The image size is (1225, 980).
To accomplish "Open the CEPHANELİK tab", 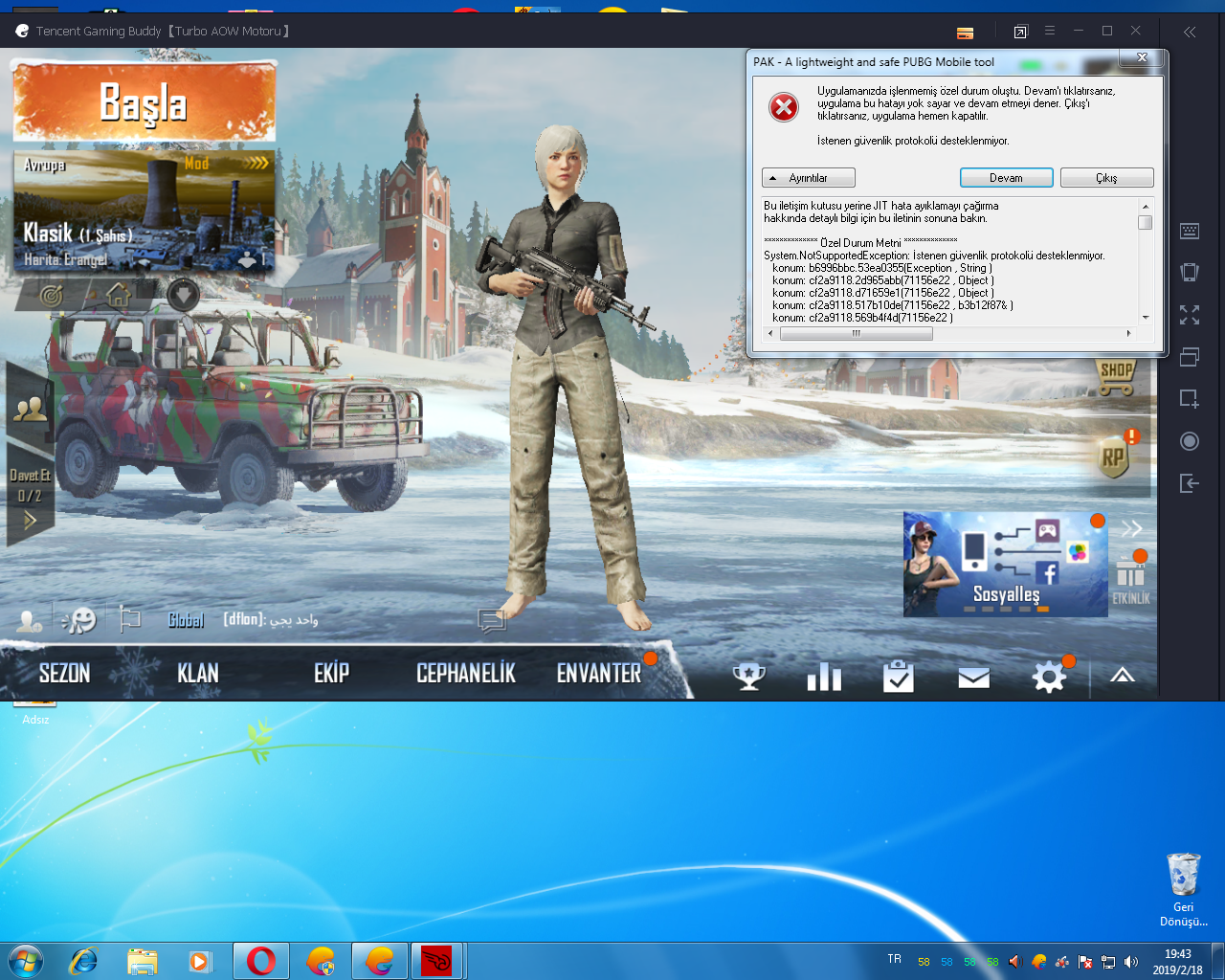I will click(x=466, y=674).
